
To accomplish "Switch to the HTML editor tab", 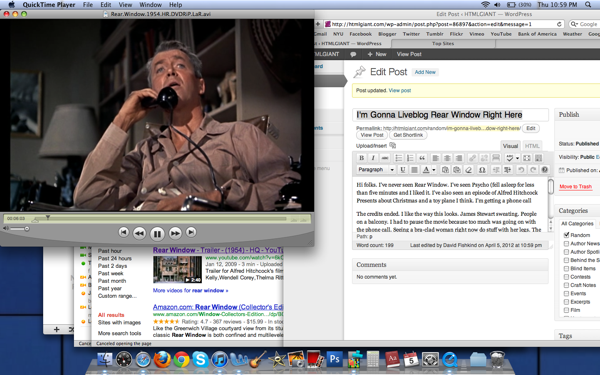I will [x=532, y=146].
